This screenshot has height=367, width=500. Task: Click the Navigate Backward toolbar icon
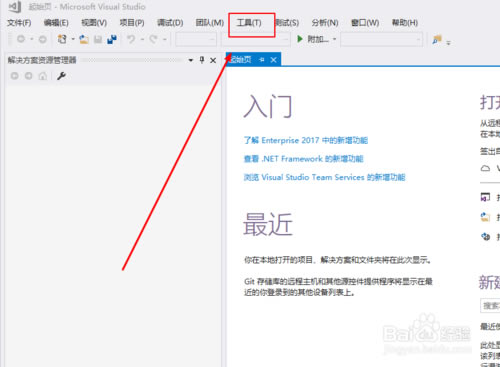pyautogui.click(x=21, y=39)
